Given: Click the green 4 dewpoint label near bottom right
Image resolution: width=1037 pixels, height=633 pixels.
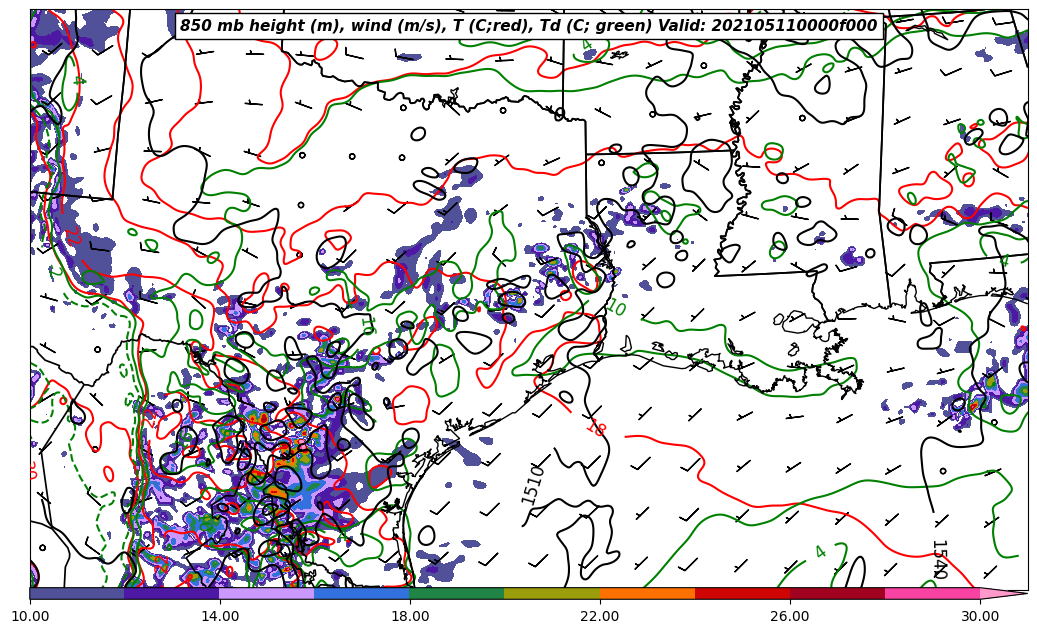Looking at the screenshot, I should click(820, 551).
